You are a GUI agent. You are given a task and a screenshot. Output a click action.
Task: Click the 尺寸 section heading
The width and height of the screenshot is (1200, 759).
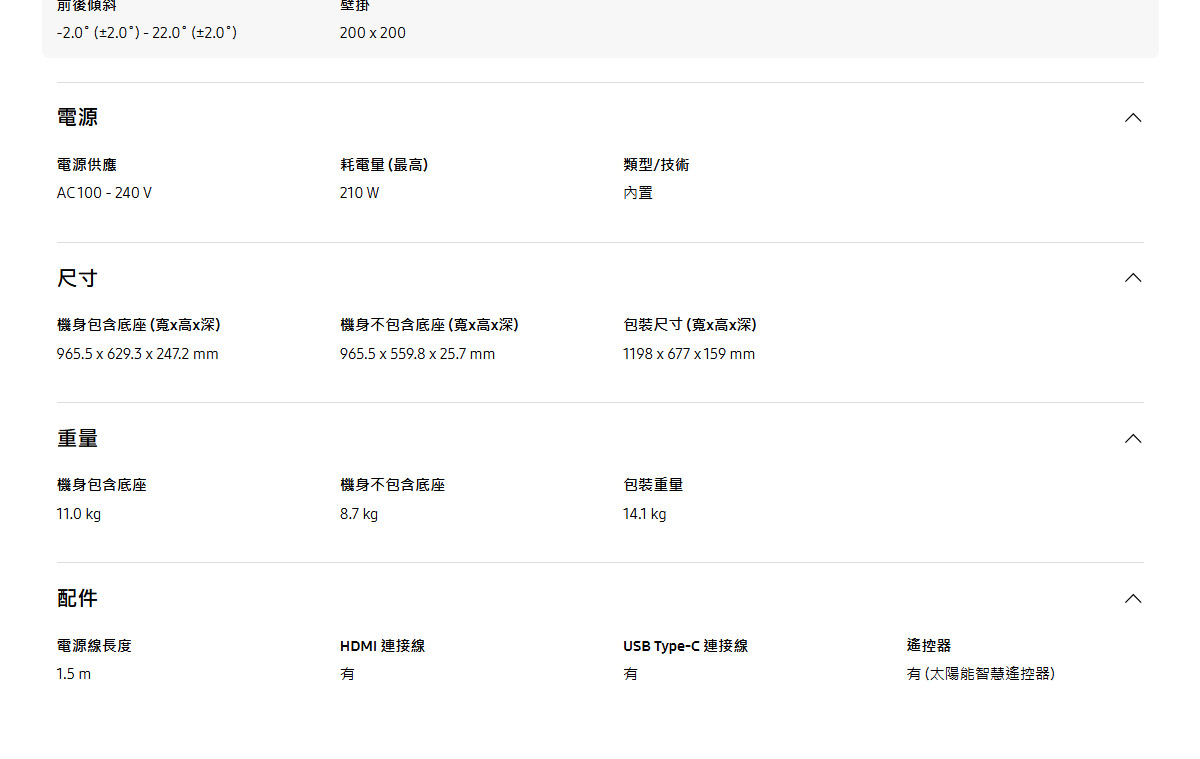(77, 278)
